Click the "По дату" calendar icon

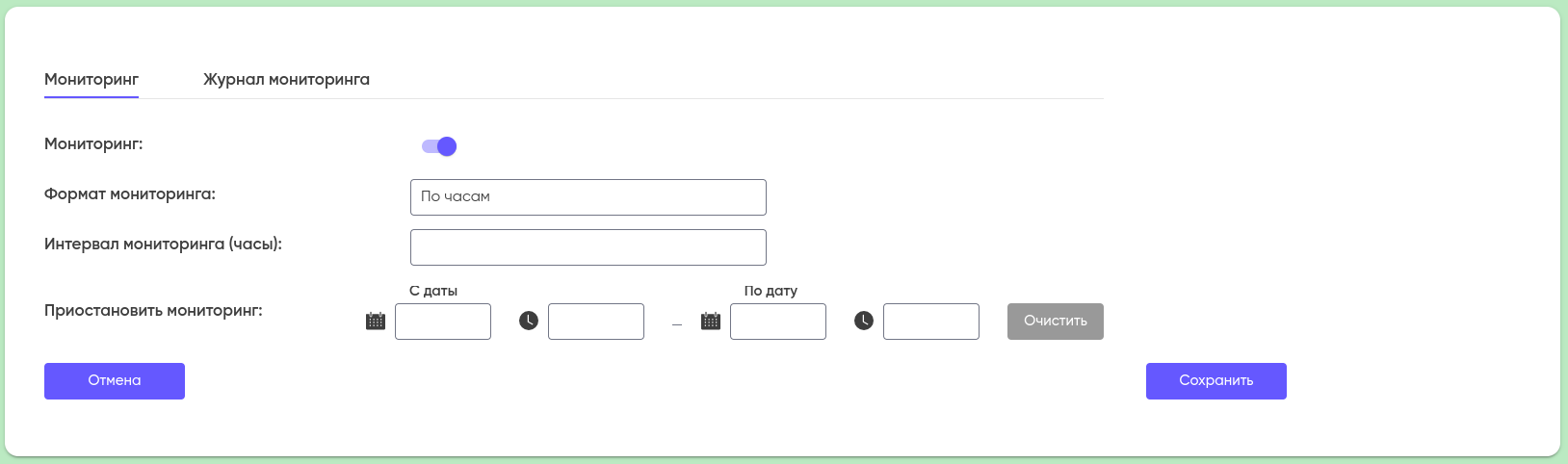point(711,322)
